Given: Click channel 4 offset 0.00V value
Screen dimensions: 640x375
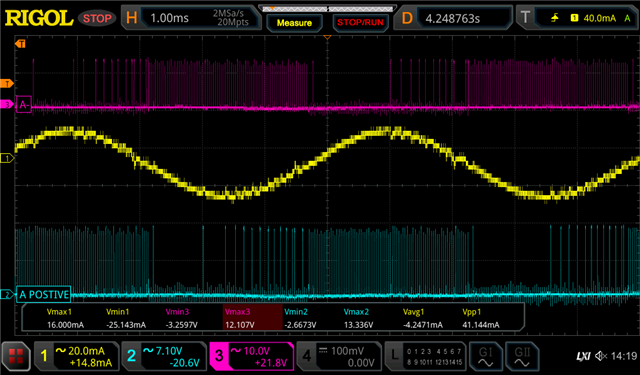Looking at the screenshot, I should [361, 363].
